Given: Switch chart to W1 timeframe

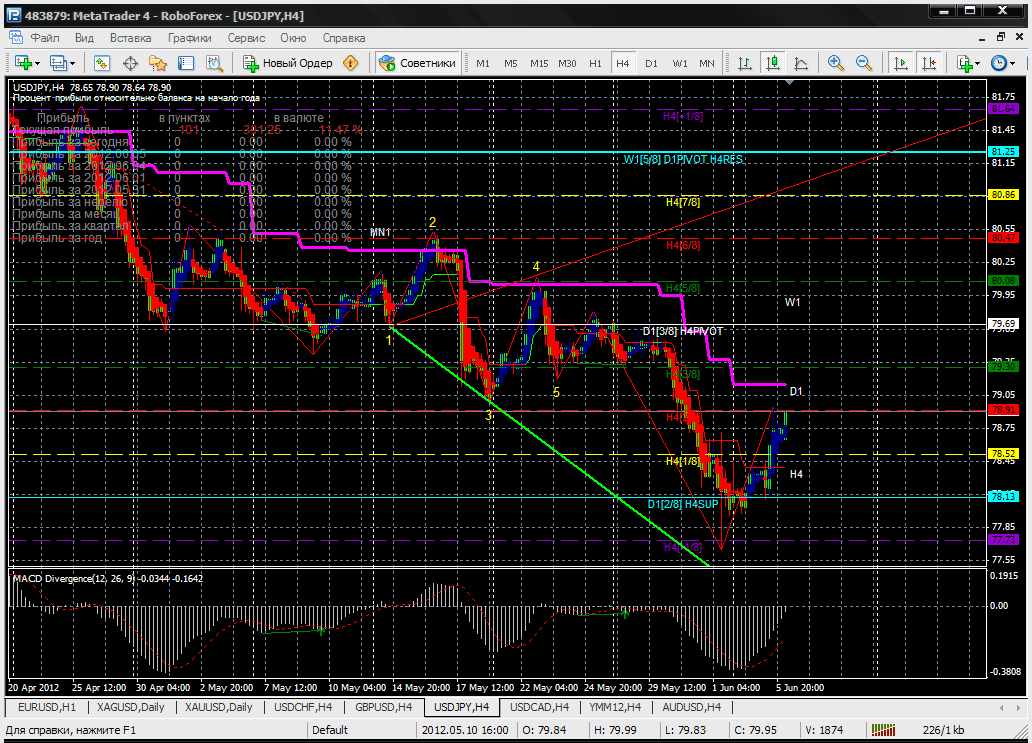Looking at the screenshot, I should (680, 63).
